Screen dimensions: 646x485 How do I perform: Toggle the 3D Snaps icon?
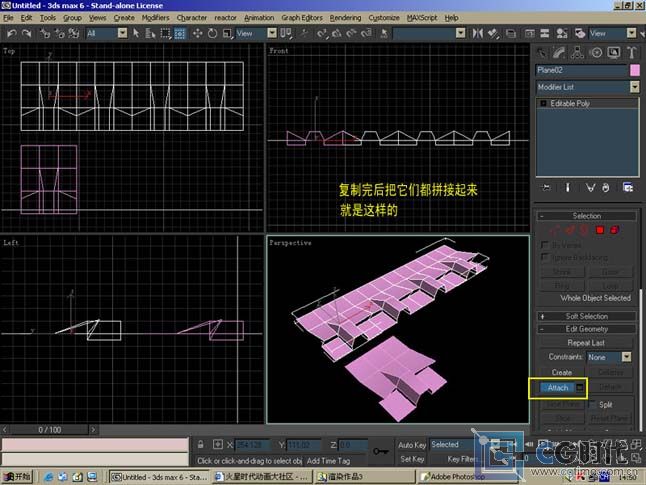pyautogui.click(x=322, y=33)
